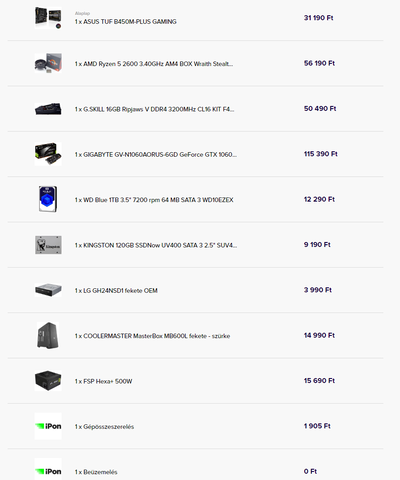Open the ASUS TUF B450M-PLUS GAMING link
The width and height of the screenshot is (400, 480).
point(126,22)
